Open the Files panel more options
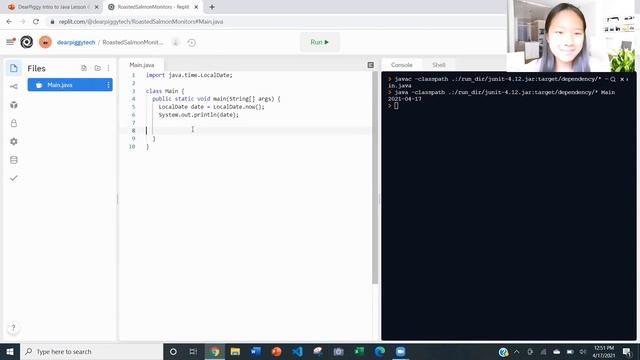Image resolution: width=640 pixels, height=360 pixels. 109,68
